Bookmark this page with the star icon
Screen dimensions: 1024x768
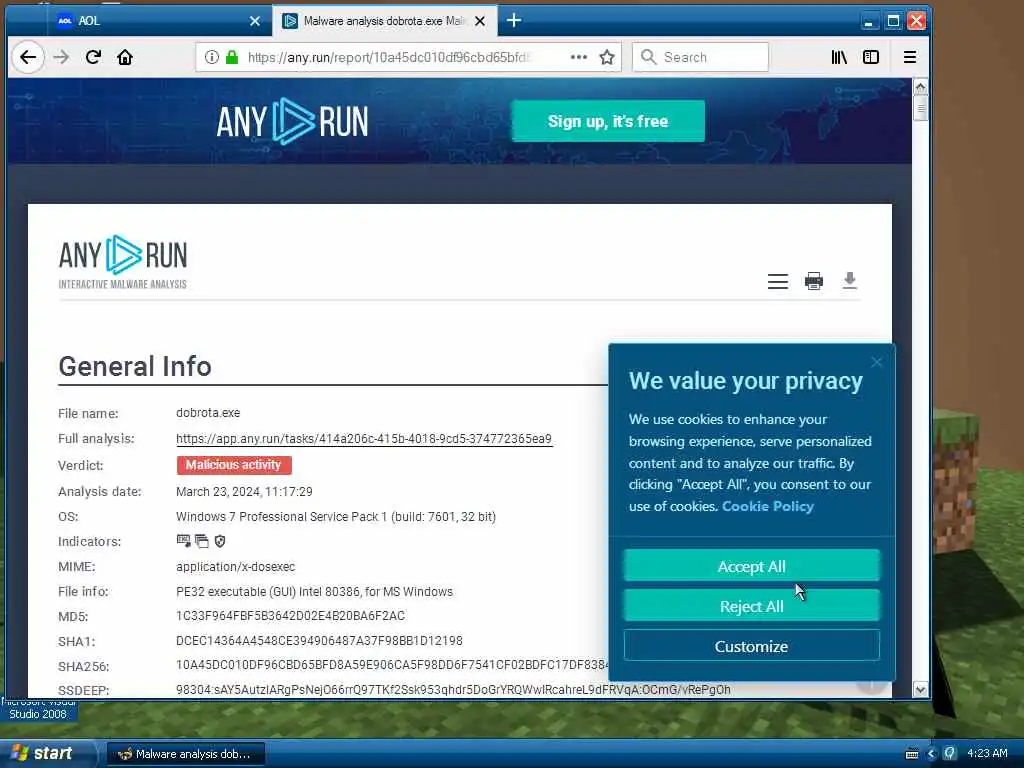click(x=607, y=57)
